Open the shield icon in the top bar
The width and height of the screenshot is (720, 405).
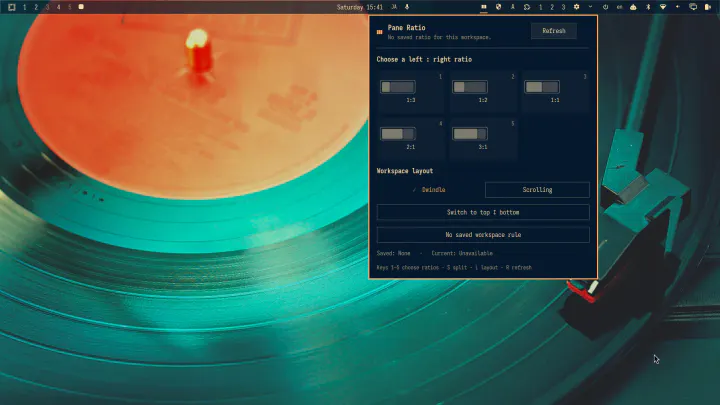(x=498, y=7)
